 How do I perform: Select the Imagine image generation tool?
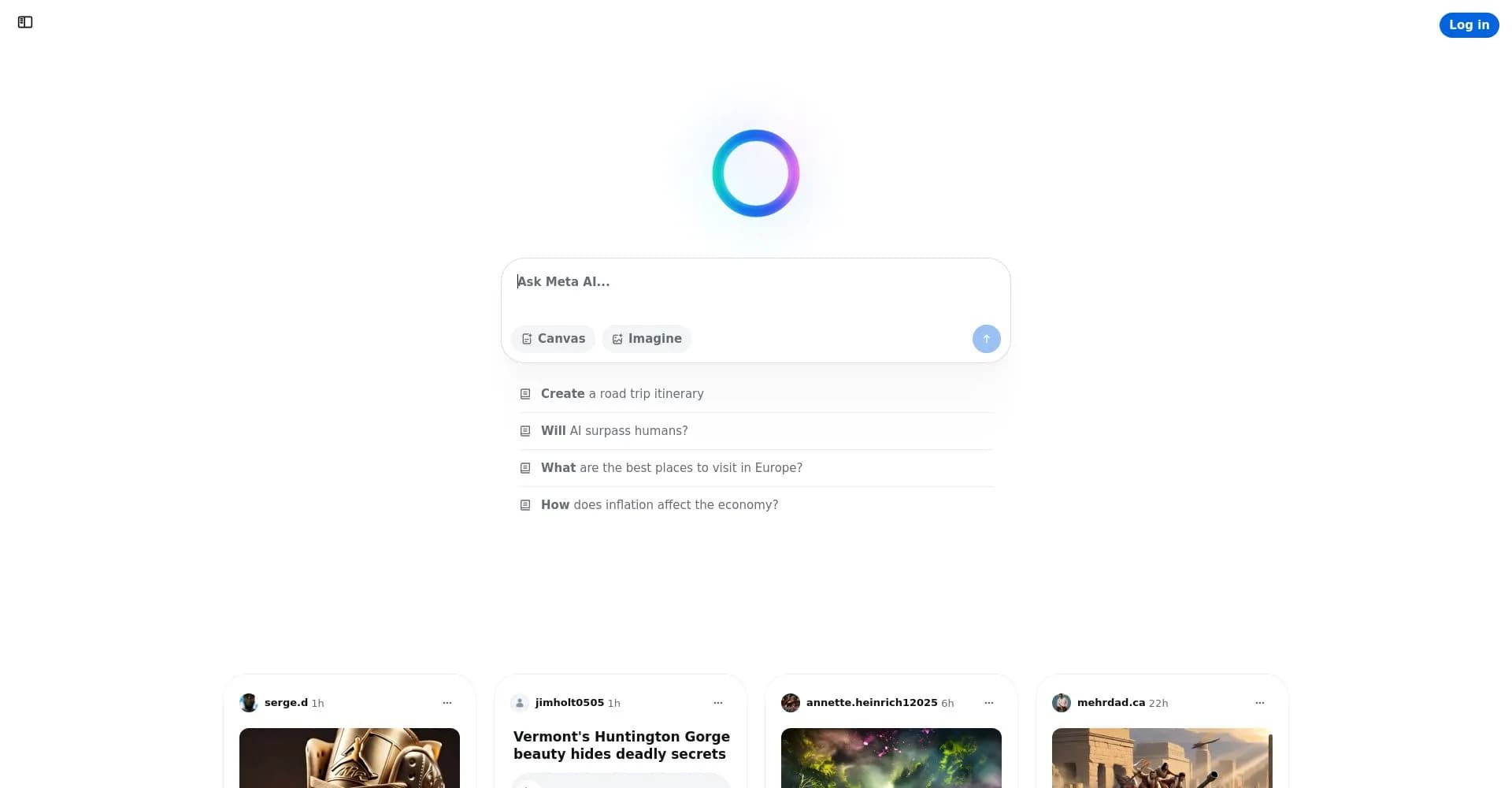[x=646, y=338]
